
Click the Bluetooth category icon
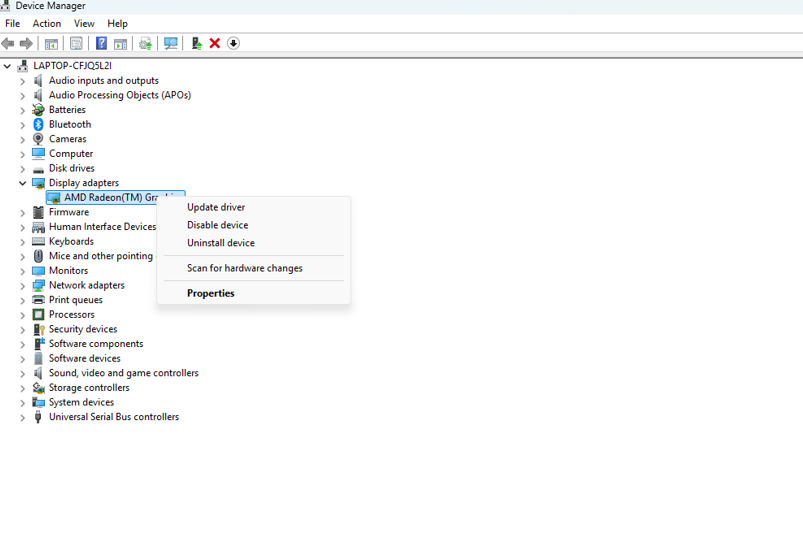[38, 124]
